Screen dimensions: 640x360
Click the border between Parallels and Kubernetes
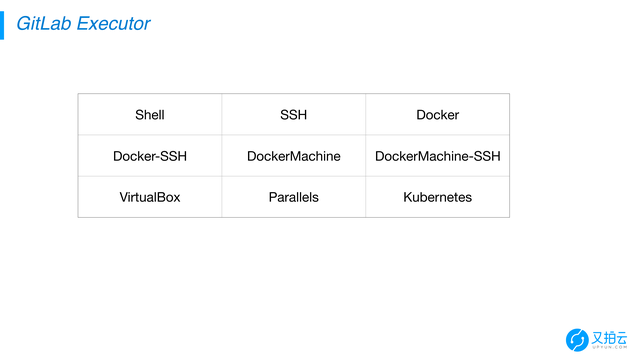(x=366, y=197)
